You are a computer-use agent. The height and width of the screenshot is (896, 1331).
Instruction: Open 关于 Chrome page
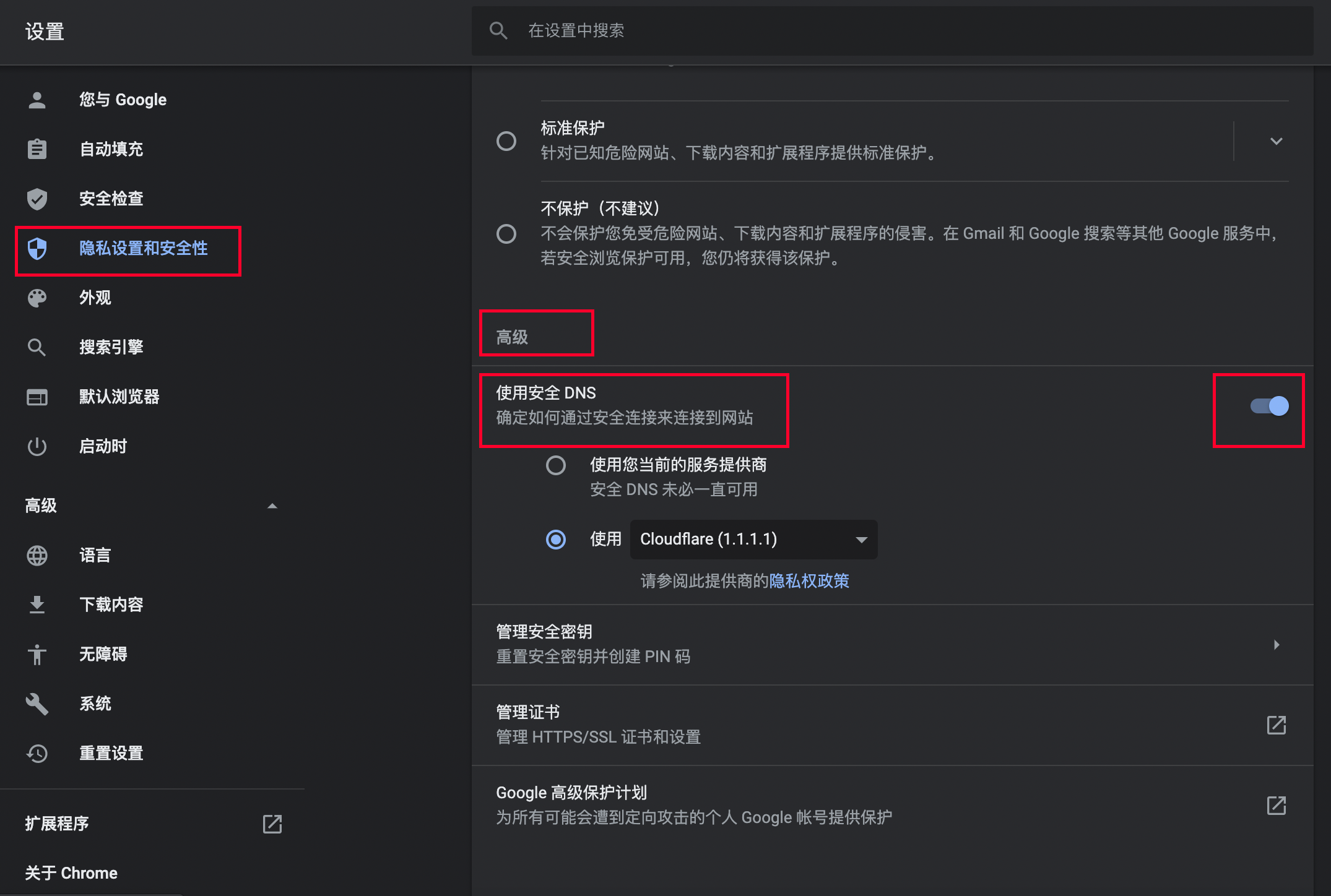click(x=71, y=873)
